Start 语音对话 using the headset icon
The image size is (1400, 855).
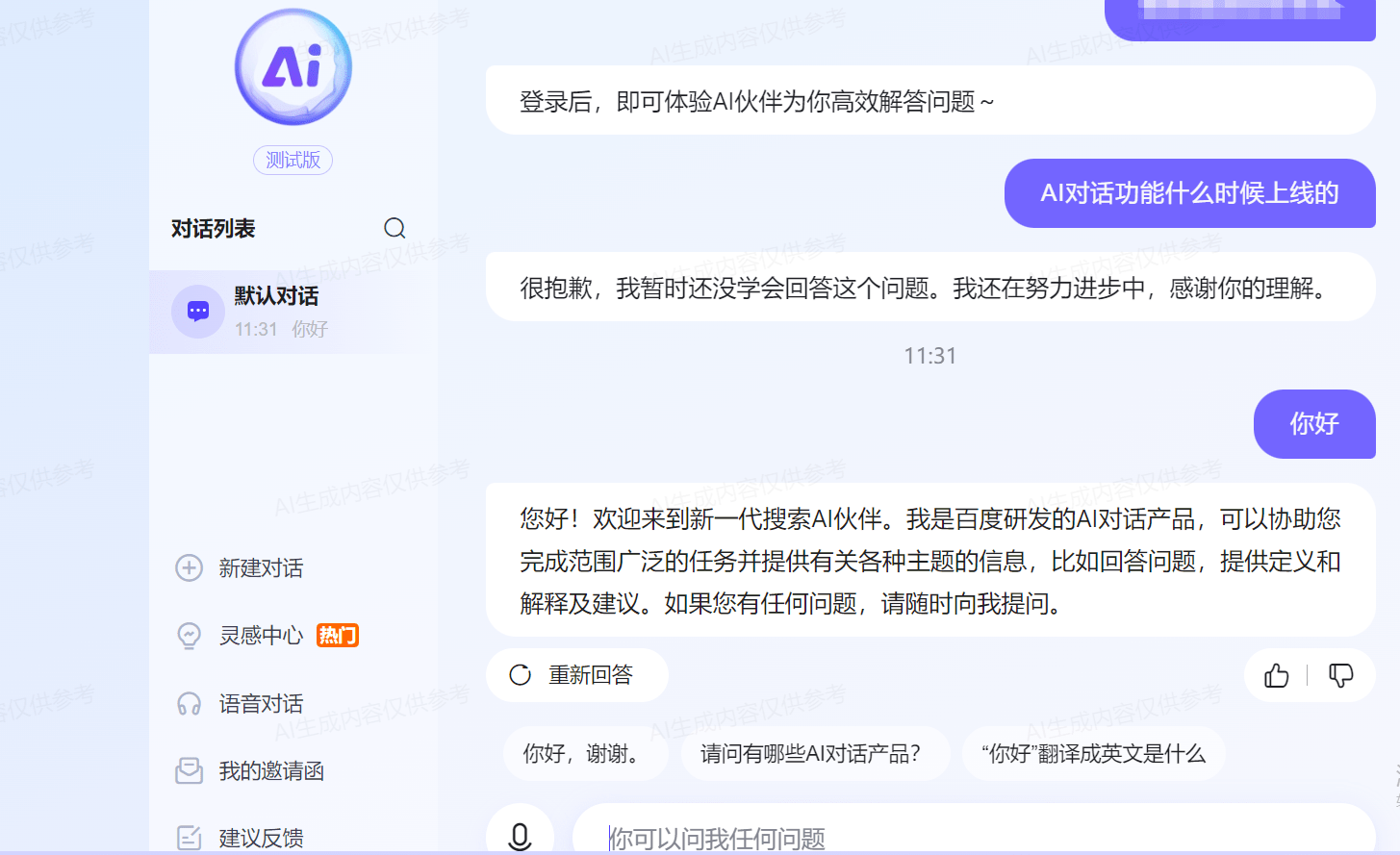click(189, 703)
